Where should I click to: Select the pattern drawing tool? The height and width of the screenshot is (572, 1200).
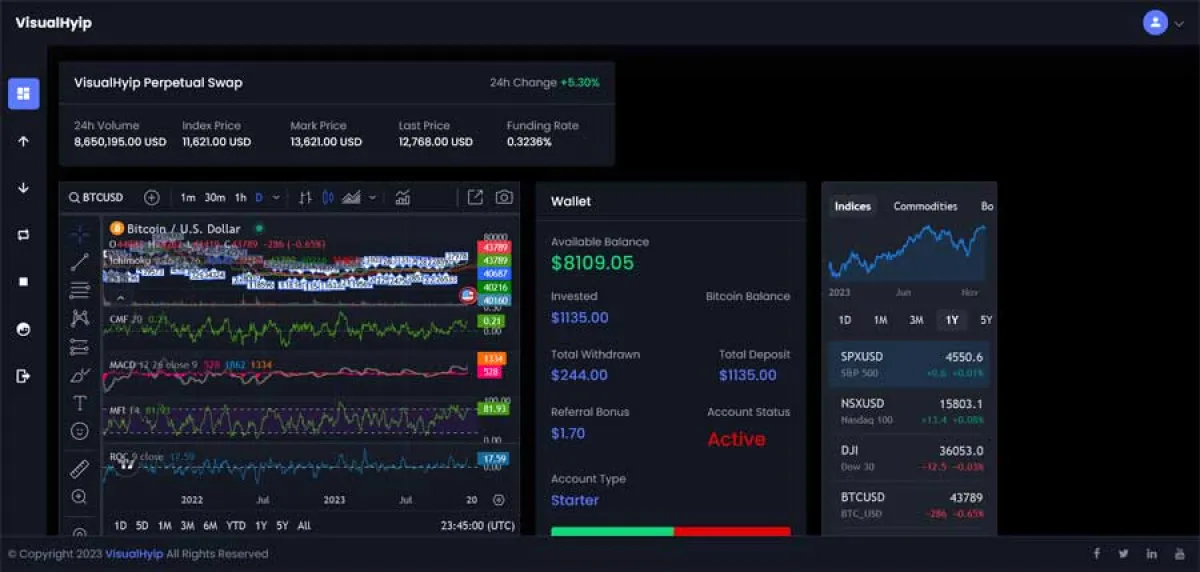pyautogui.click(x=79, y=319)
